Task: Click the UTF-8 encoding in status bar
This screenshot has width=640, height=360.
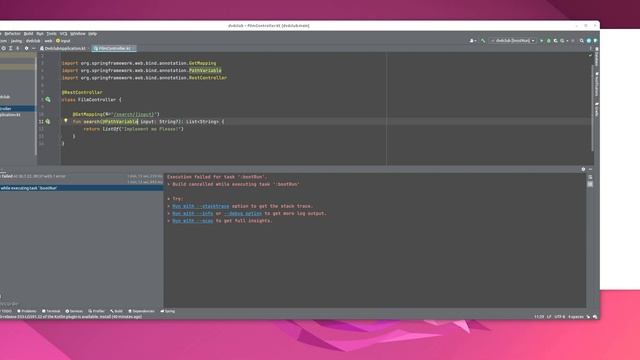Action: pos(560,317)
